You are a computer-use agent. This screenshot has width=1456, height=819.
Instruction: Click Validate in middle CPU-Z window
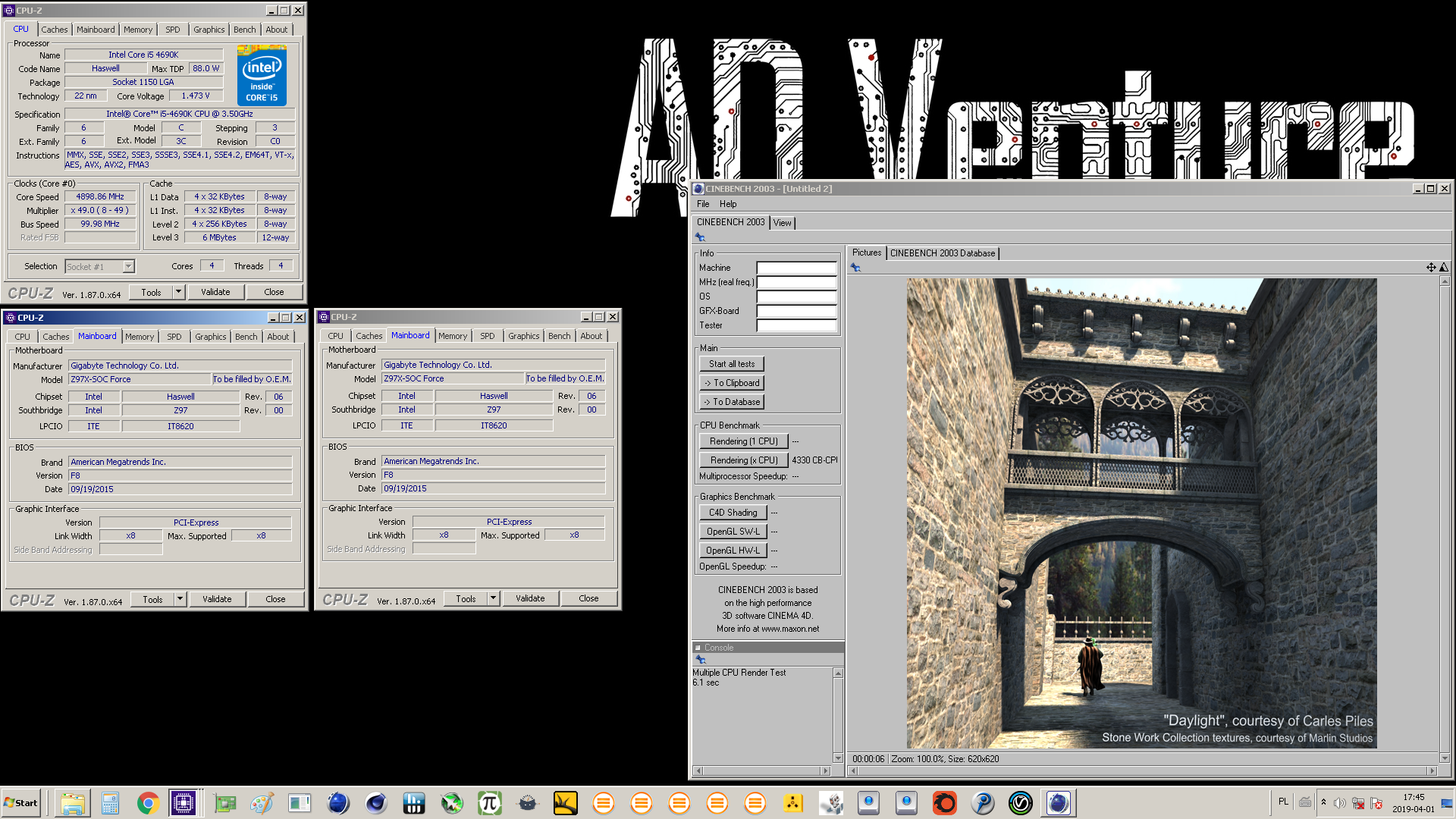[530, 598]
